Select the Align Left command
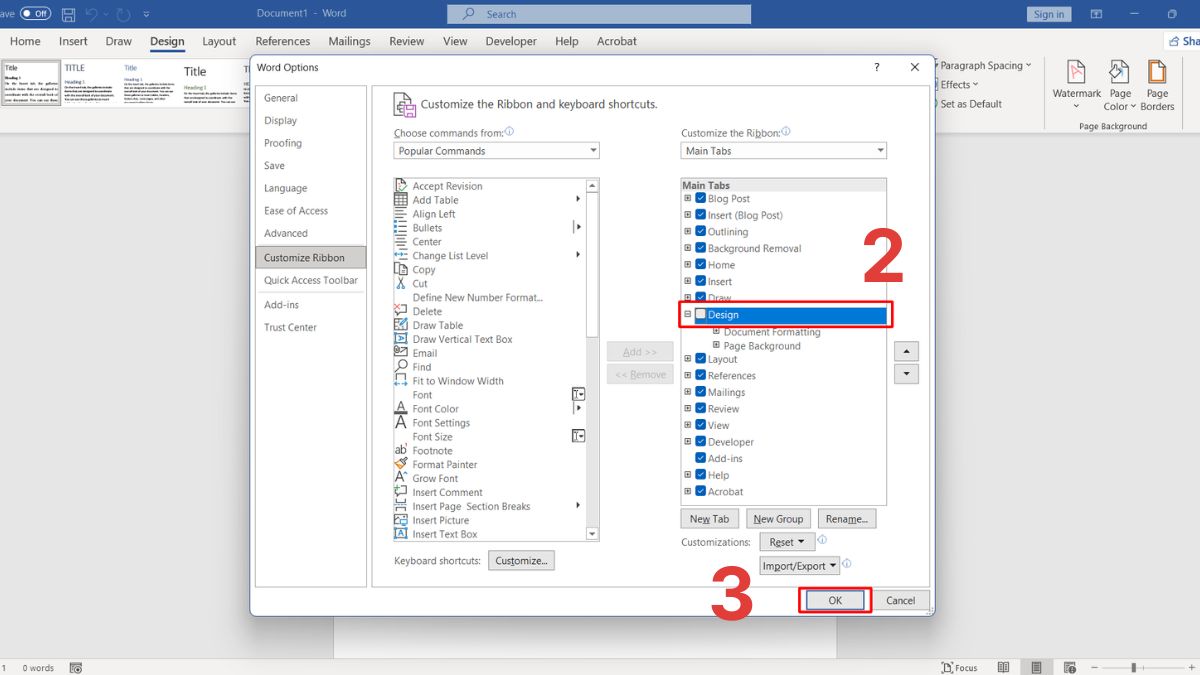Image resolution: width=1200 pixels, height=675 pixels. pyautogui.click(x=433, y=214)
